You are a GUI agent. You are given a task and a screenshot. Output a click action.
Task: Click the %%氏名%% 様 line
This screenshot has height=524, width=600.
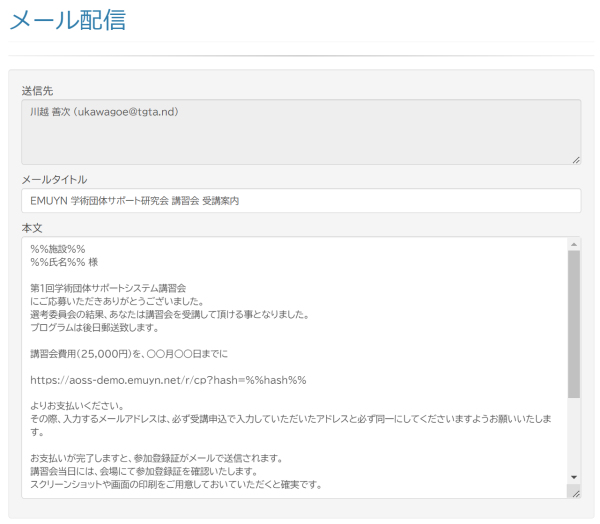click(64, 262)
